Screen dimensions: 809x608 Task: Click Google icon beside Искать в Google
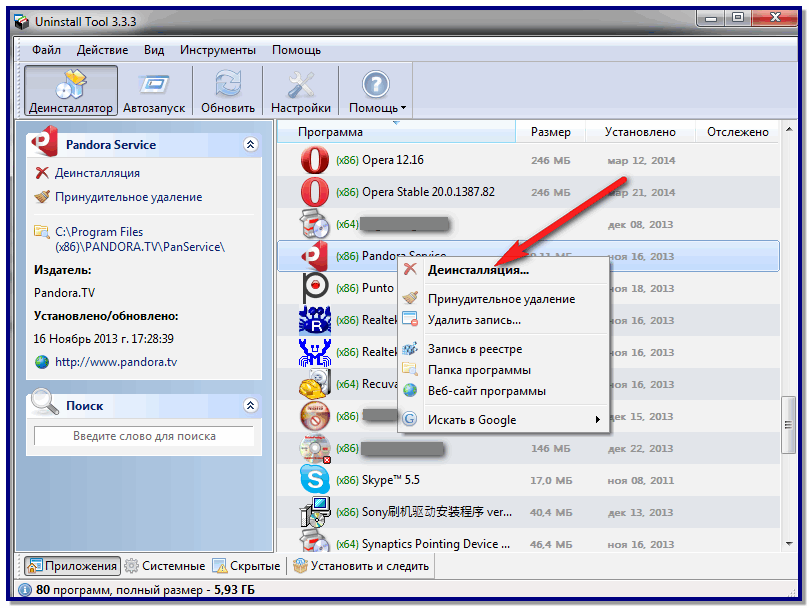click(410, 419)
